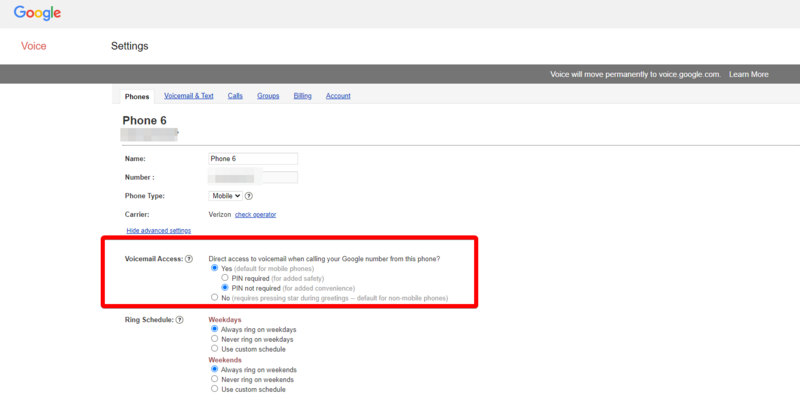This screenshot has height=398, width=800.
Task: Open help icon next to Voicemail Access
Action: [189, 259]
